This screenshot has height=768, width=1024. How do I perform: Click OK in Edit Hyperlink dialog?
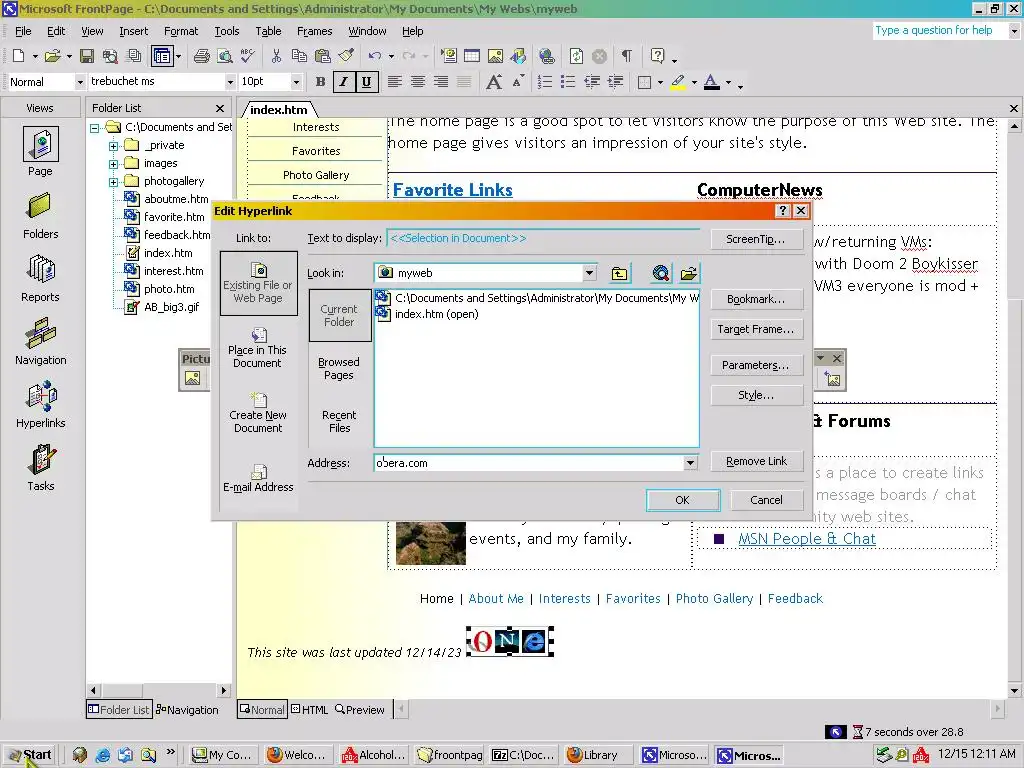pyautogui.click(x=682, y=500)
